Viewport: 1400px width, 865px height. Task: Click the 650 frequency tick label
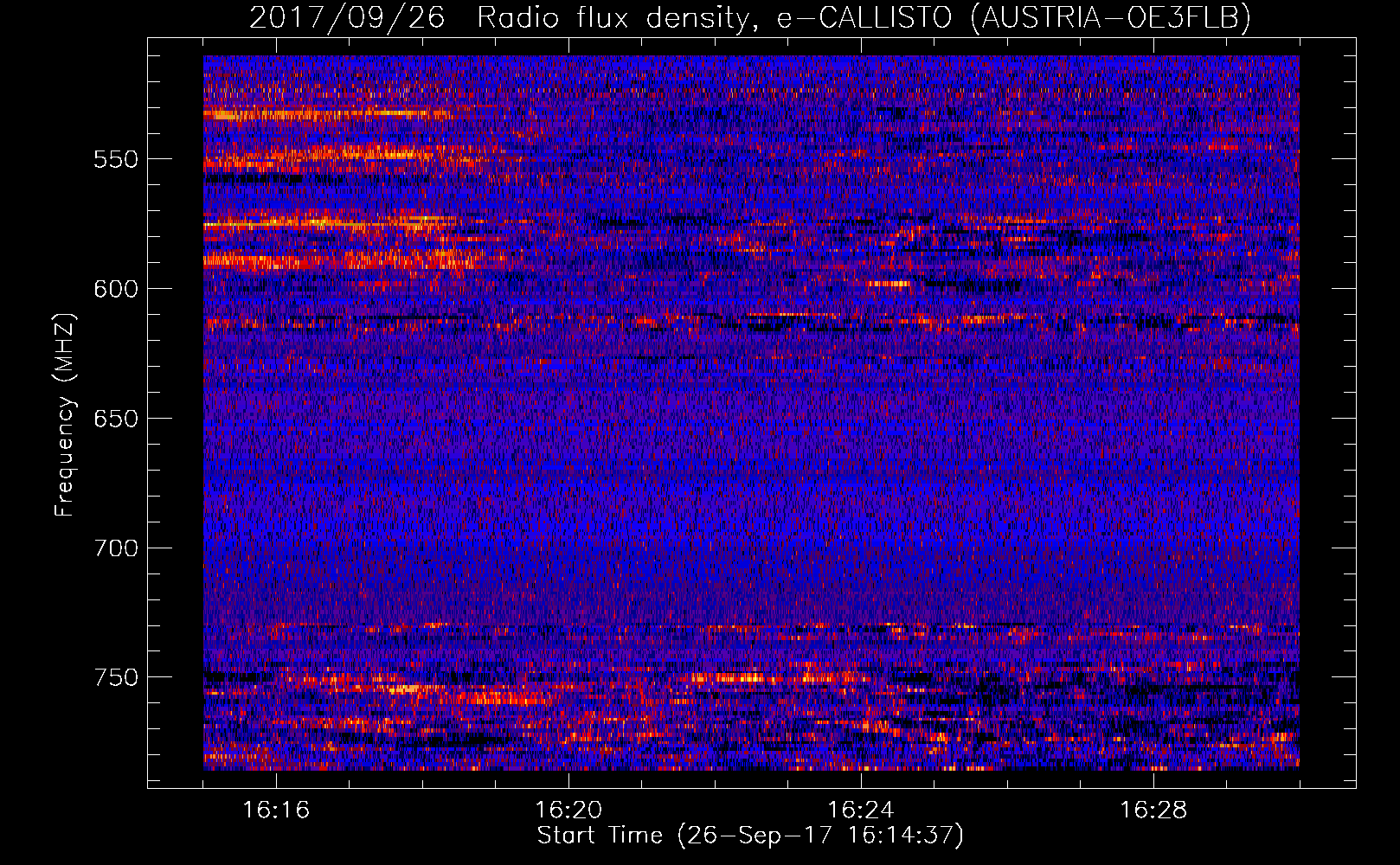pos(116,419)
